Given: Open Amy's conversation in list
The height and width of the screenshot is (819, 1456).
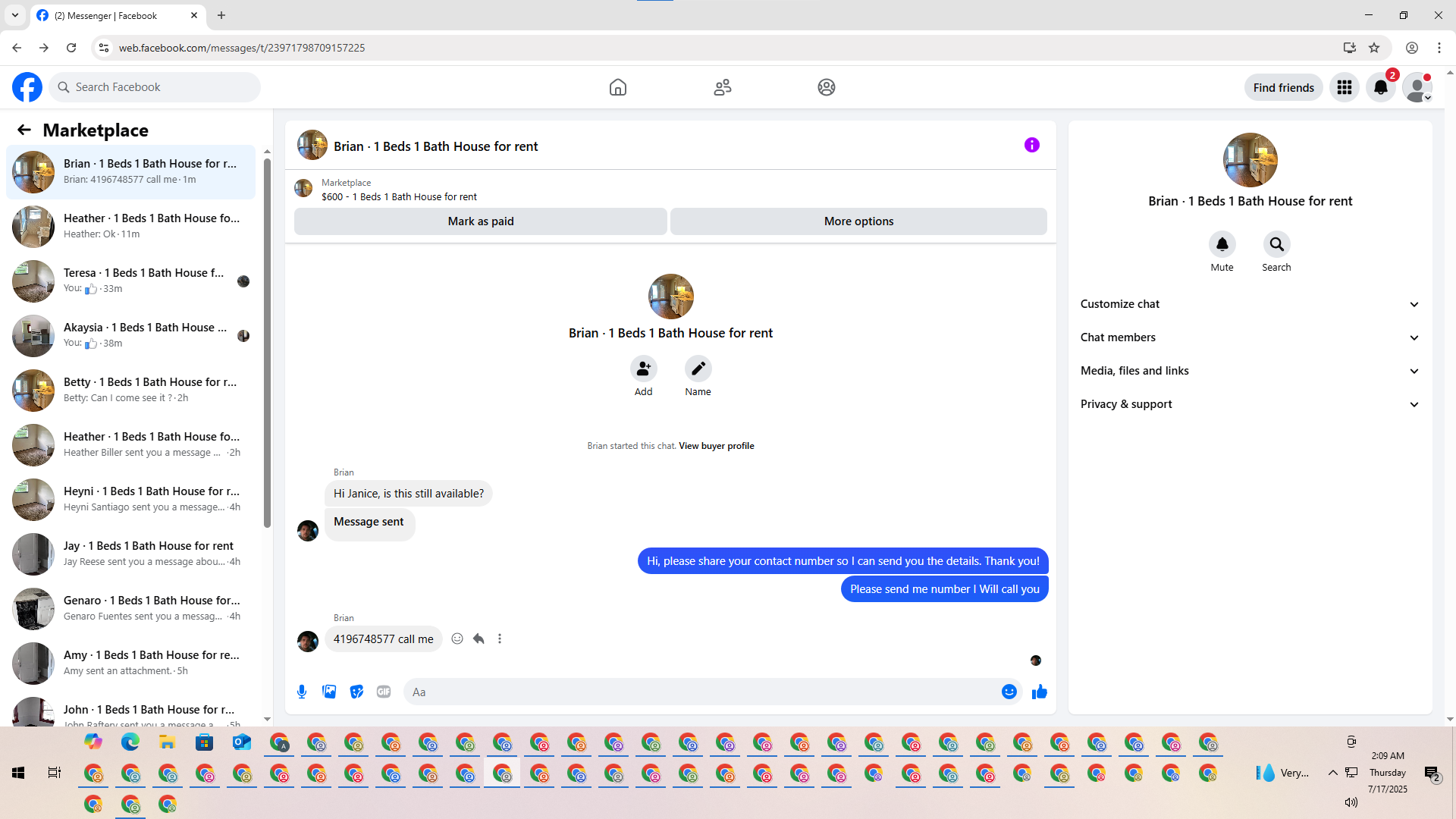Looking at the screenshot, I should point(130,664).
